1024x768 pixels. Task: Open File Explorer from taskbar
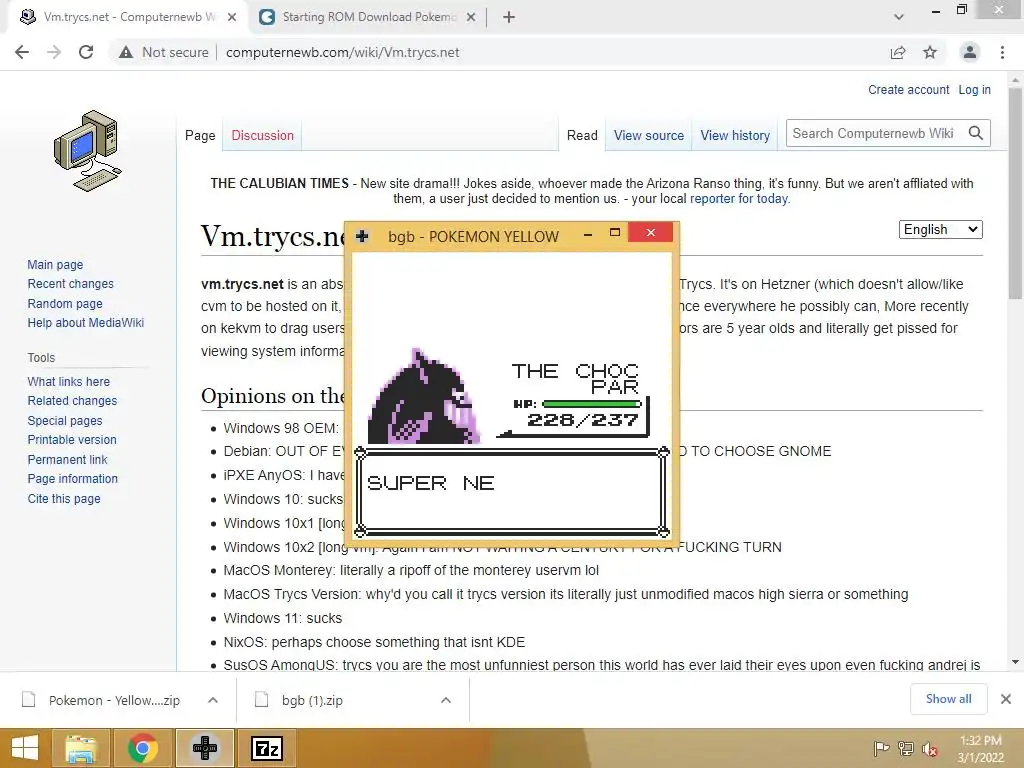82,748
